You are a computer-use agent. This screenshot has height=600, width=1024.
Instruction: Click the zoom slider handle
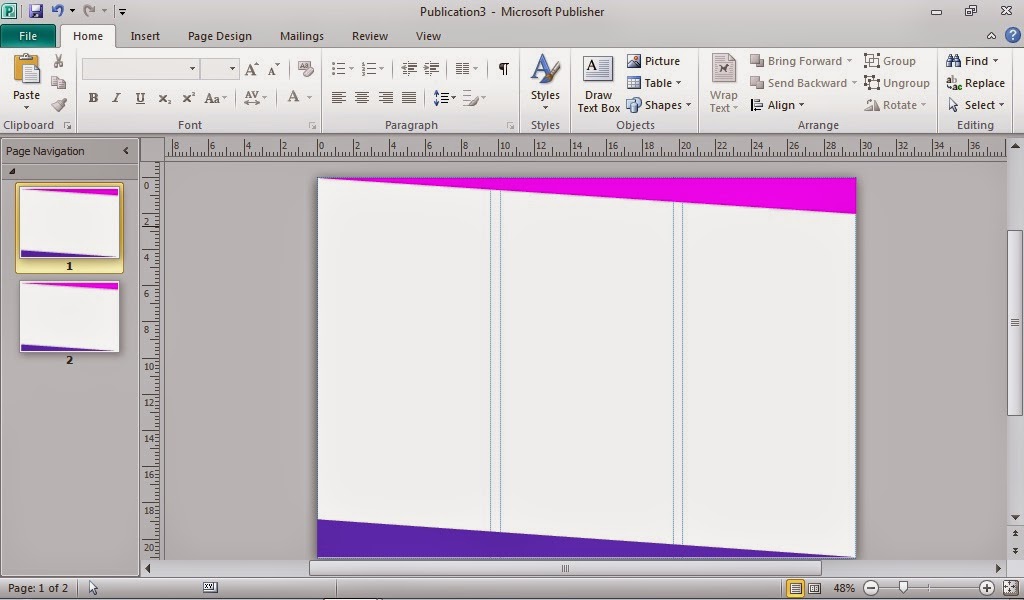coord(903,588)
